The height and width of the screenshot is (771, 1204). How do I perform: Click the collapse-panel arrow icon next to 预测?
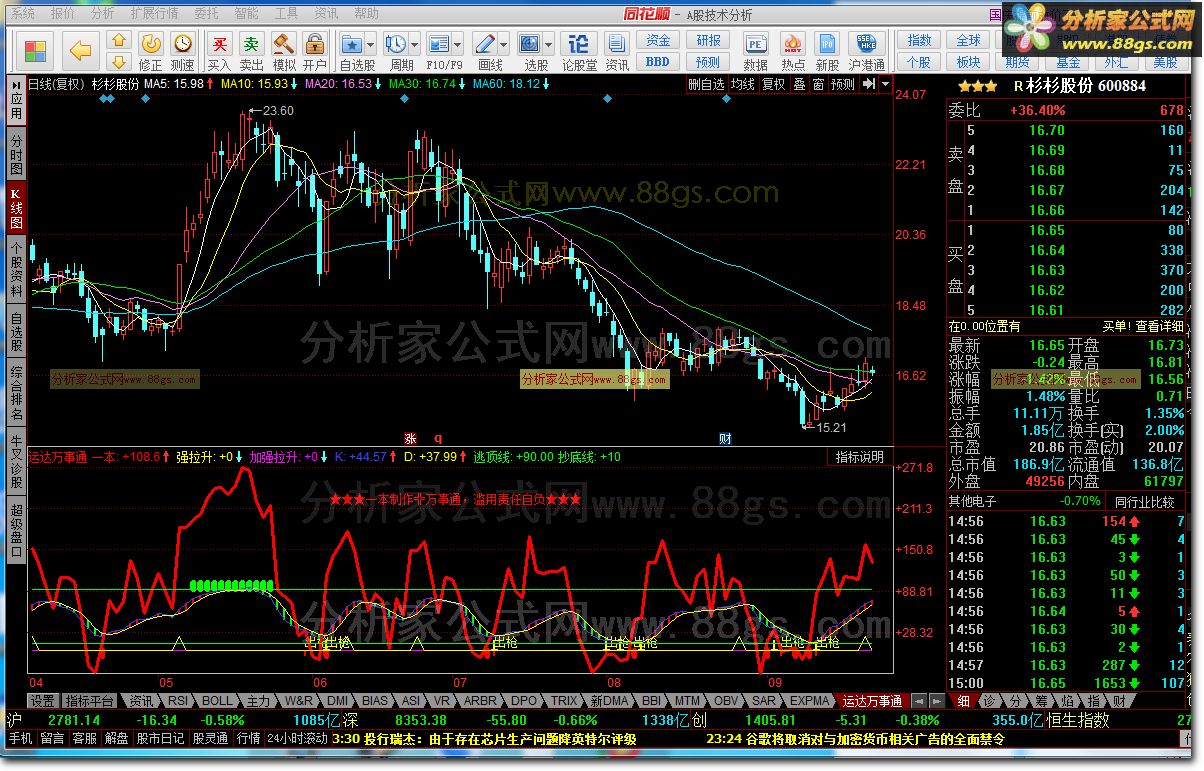(869, 84)
